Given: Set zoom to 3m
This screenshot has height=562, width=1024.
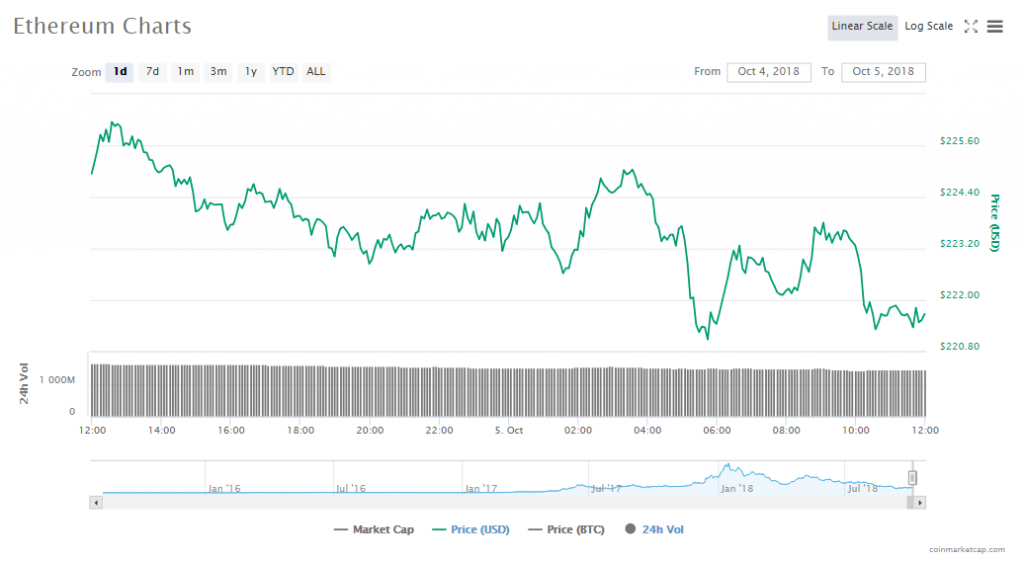Looking at the screenshot, I should click(218, 72).
